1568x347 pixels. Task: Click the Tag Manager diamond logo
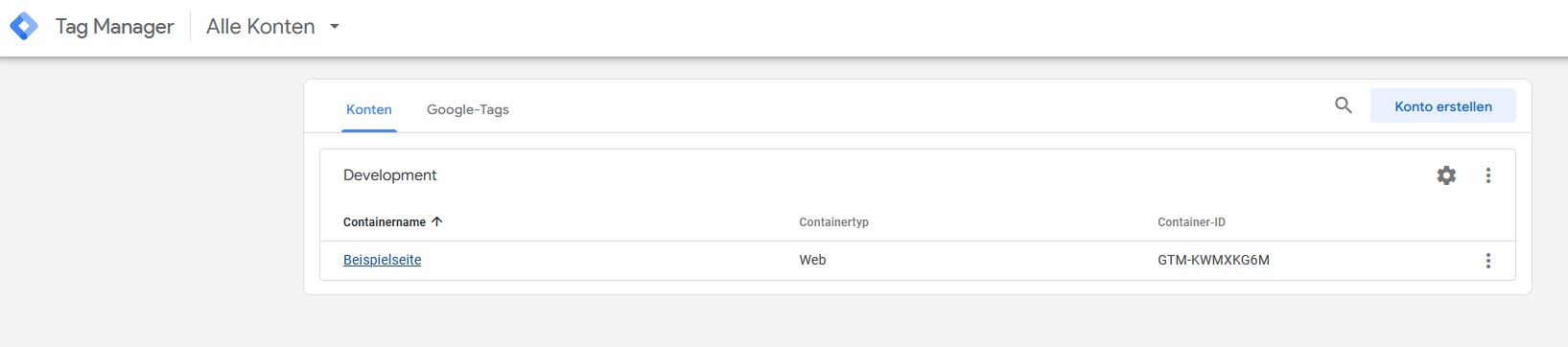tap(24, 26)
